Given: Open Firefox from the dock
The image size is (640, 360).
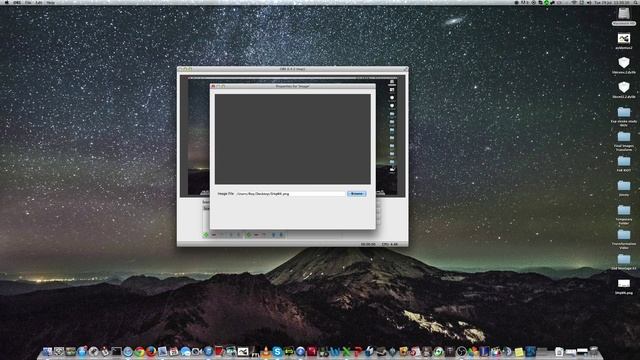Looking at the screenshot, I should click(151, 351).
